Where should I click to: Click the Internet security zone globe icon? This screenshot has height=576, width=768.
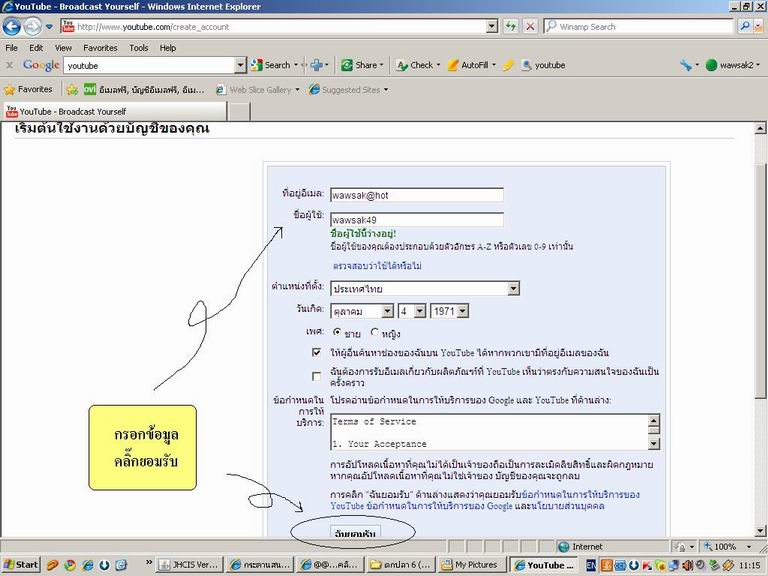coord(564,547)
